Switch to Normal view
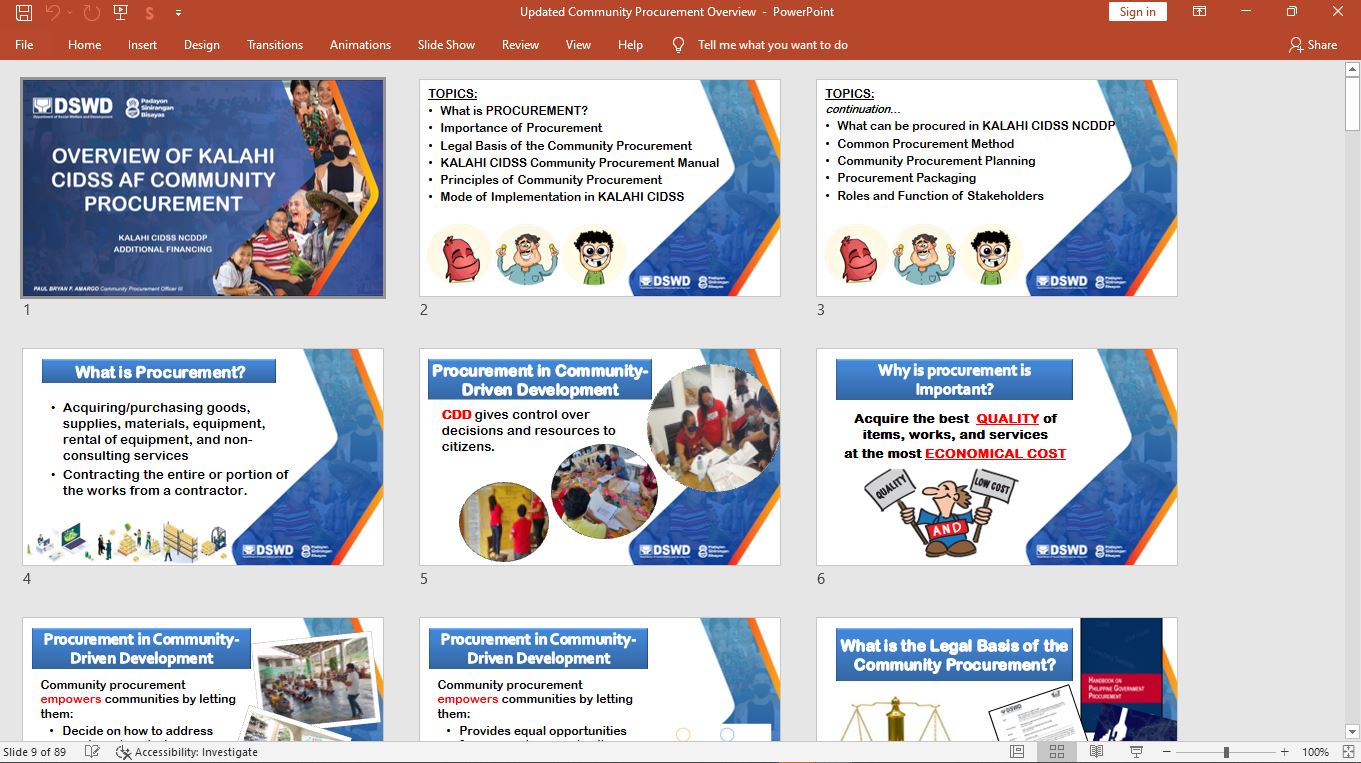Screen dimensions: 1361x763 pos(1017,752)
